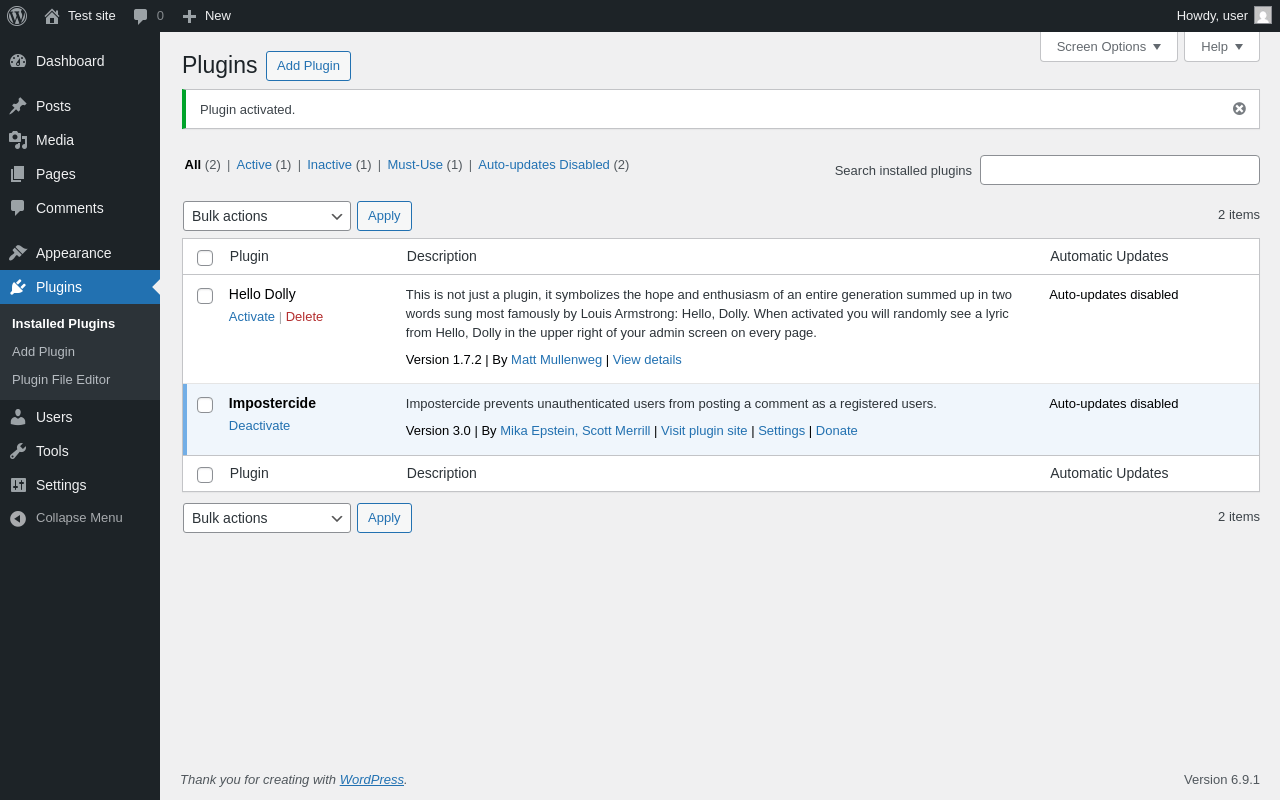Screen dimensions: 1280x800
Task: Click the Appearance paintbrush icon
Action: point(18,253)
